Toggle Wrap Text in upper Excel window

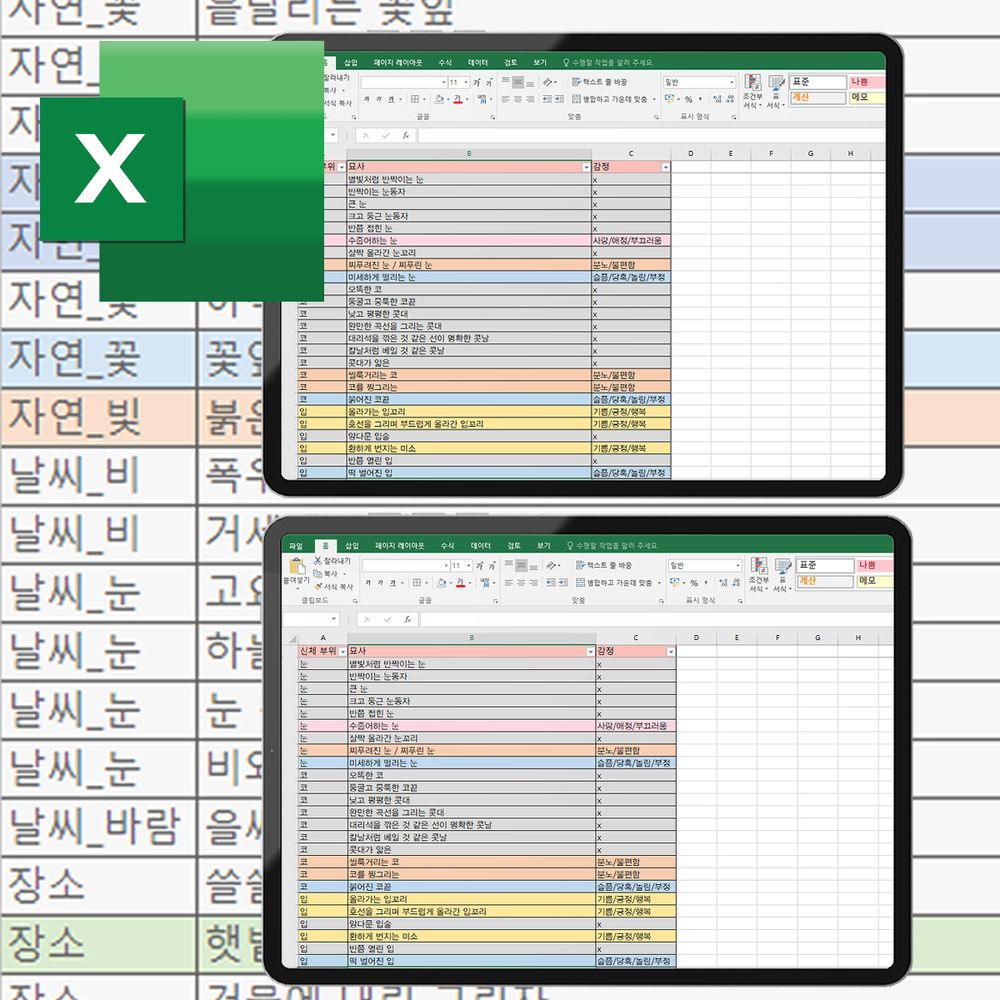click(x=599, y=82)
